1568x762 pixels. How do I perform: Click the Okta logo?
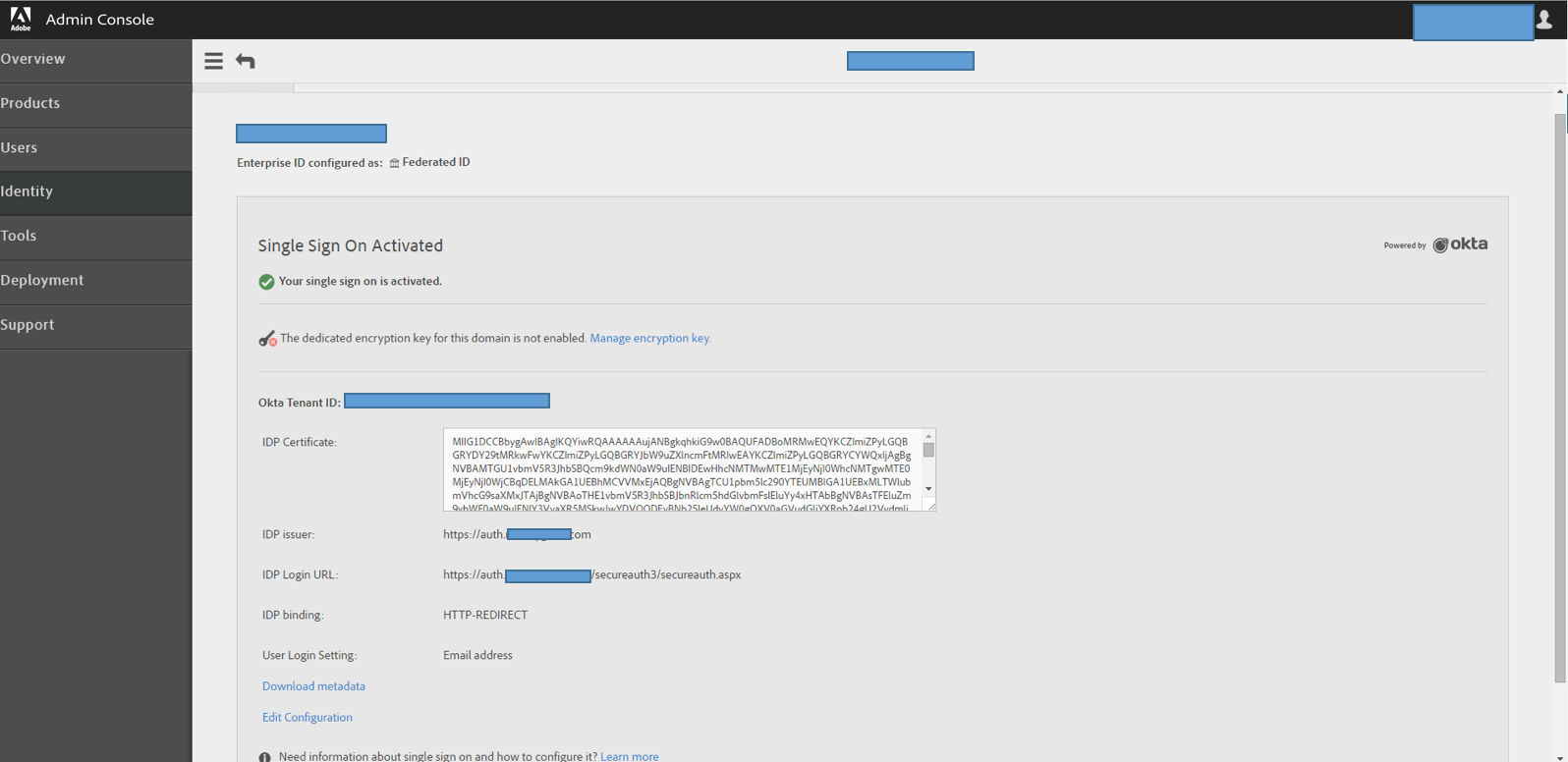[x=1460, y=245]
